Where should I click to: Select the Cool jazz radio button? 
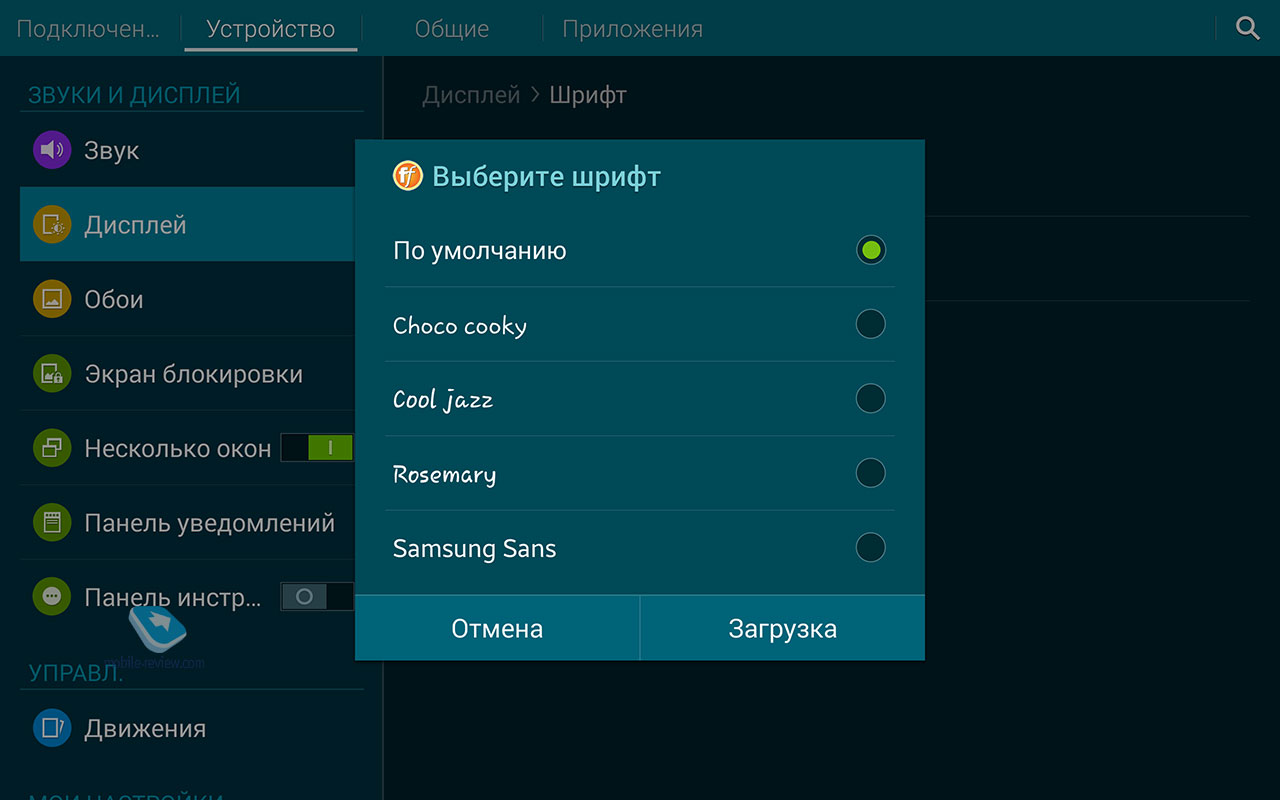(871, 399)
